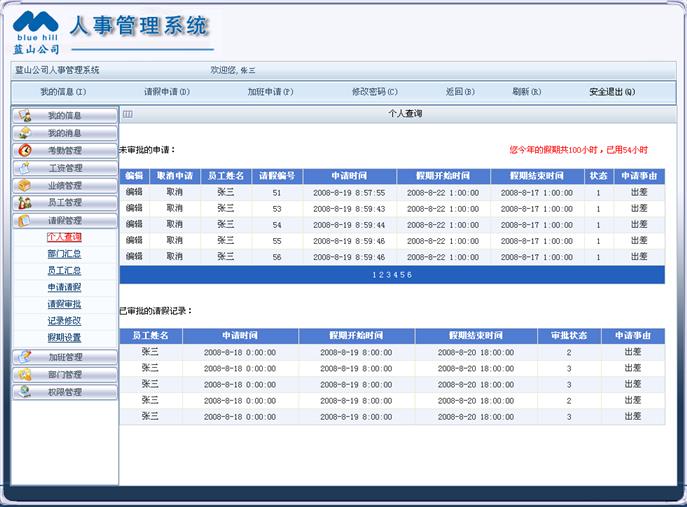Expand the 加班管理 sidebar section
This screenshot has width=687, height=507.
tap(65, 357)
